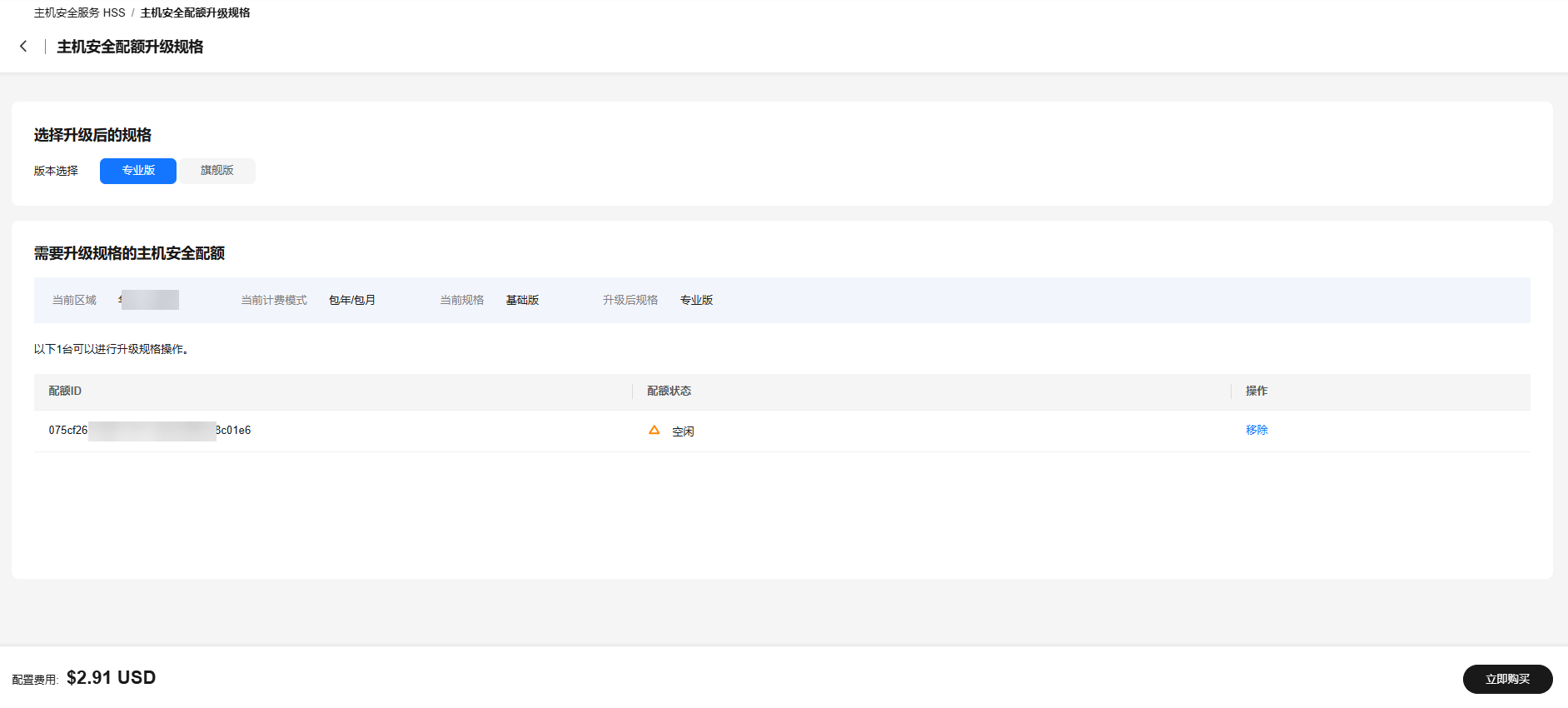
Task: Click the 主机安全配额升级规格 page title
Action: [x=130, y=47]
